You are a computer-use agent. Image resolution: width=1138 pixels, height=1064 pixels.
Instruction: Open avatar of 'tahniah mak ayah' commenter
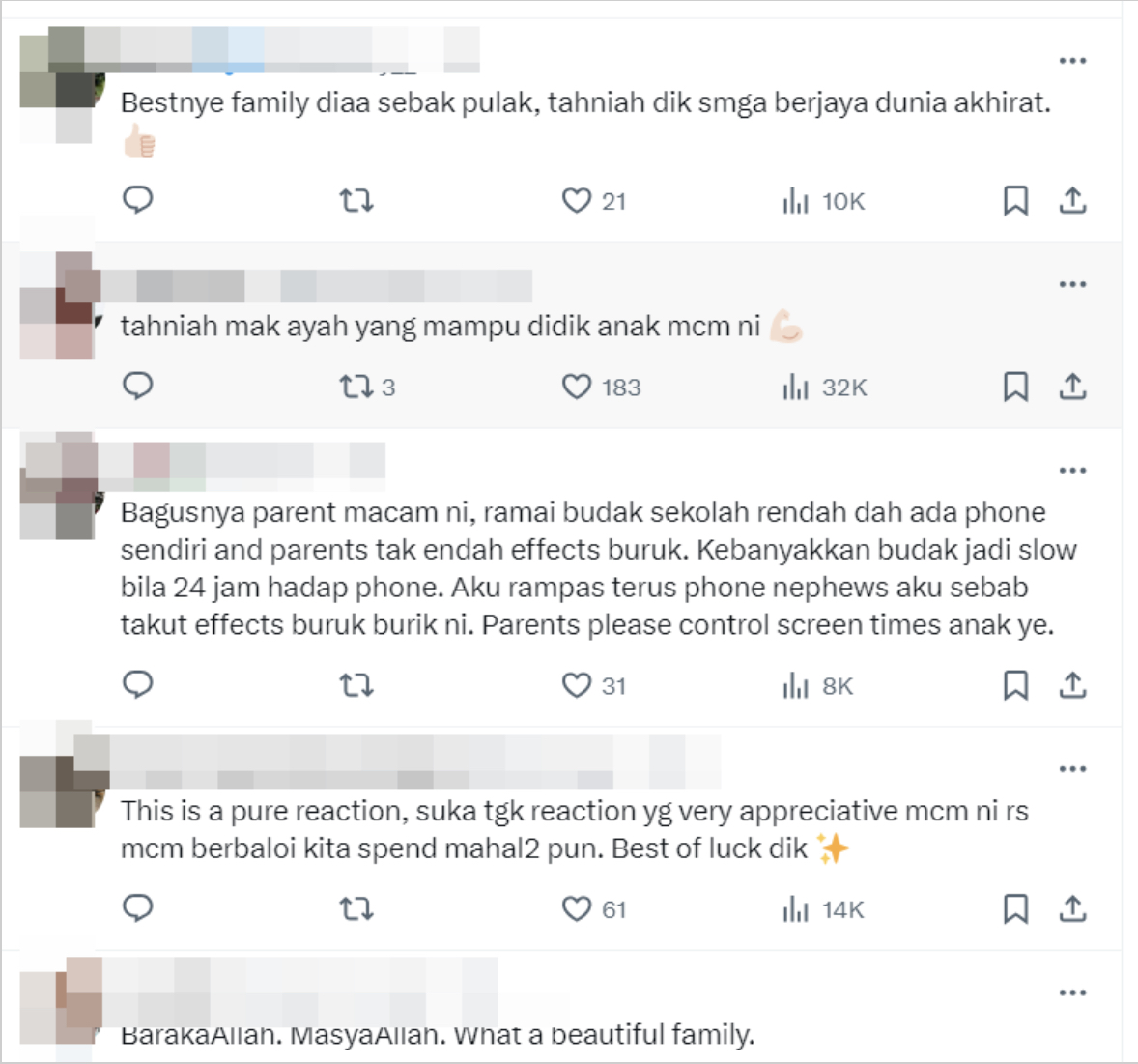click(x=57, y=305)
